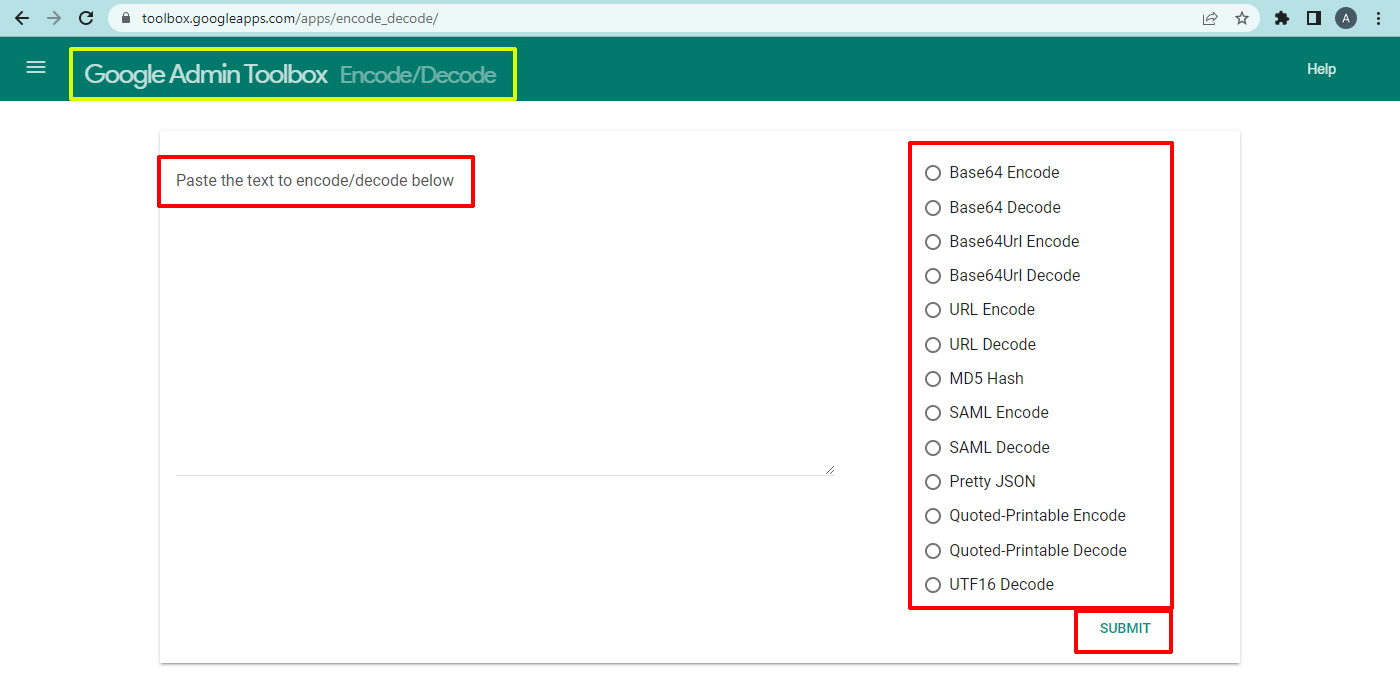Click the share page icon
Viewport: 1400px width, 694px height.
(1210, 18)
